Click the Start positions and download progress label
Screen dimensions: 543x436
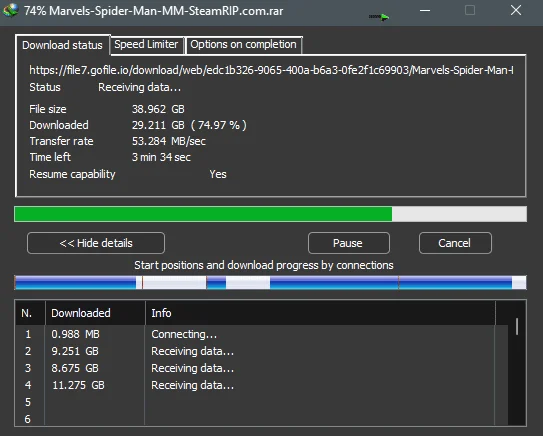coord(264,265)
